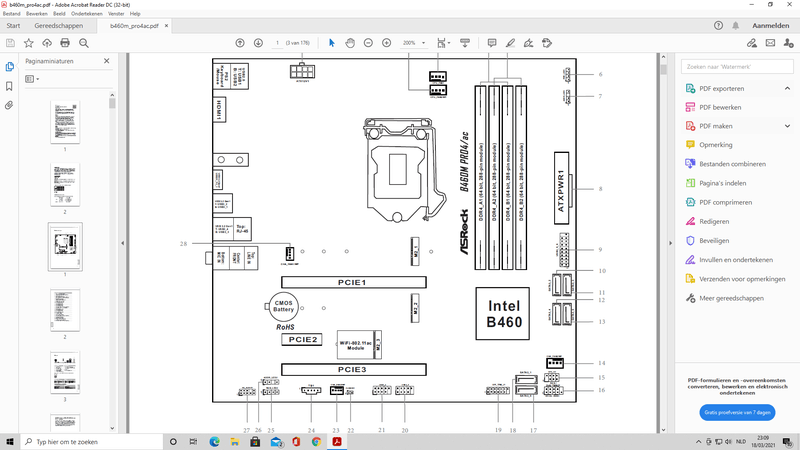800x450 pixels.
Task: Collapse the left navigation pane arrow
Action: coord(122,243)
